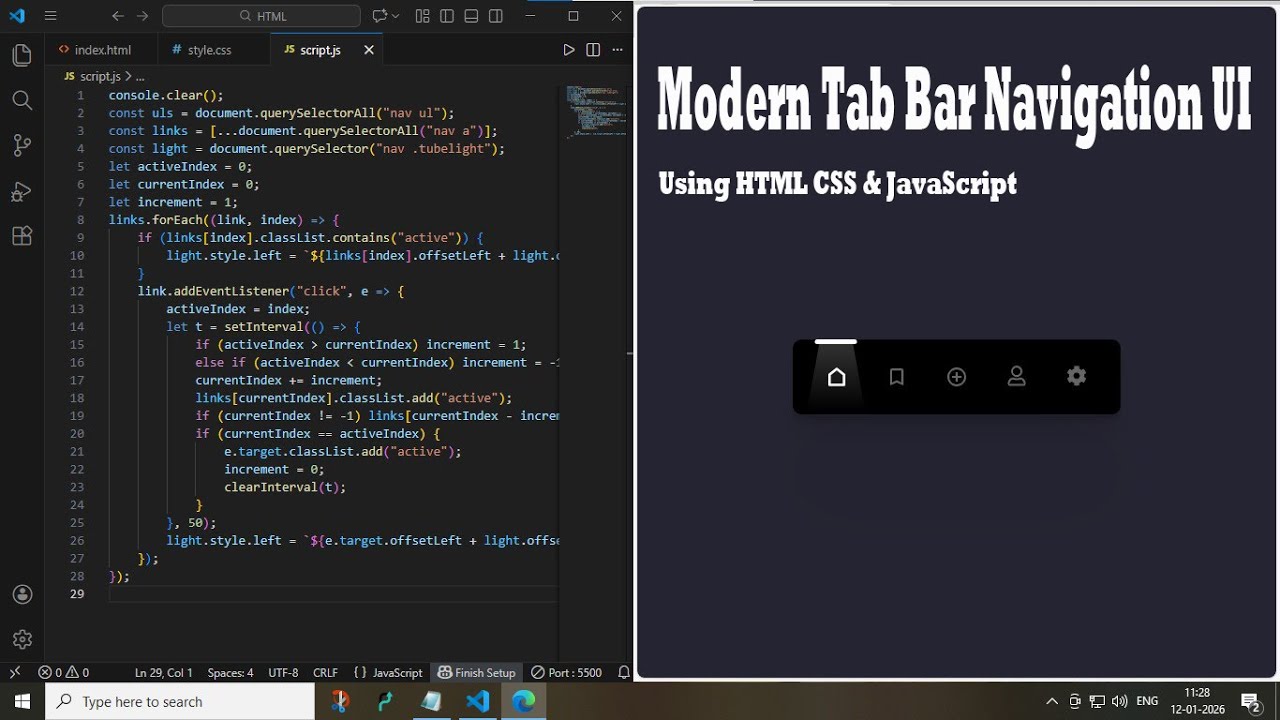
Task: Change indentation via Spaces: 4
Action: (231, 673)
